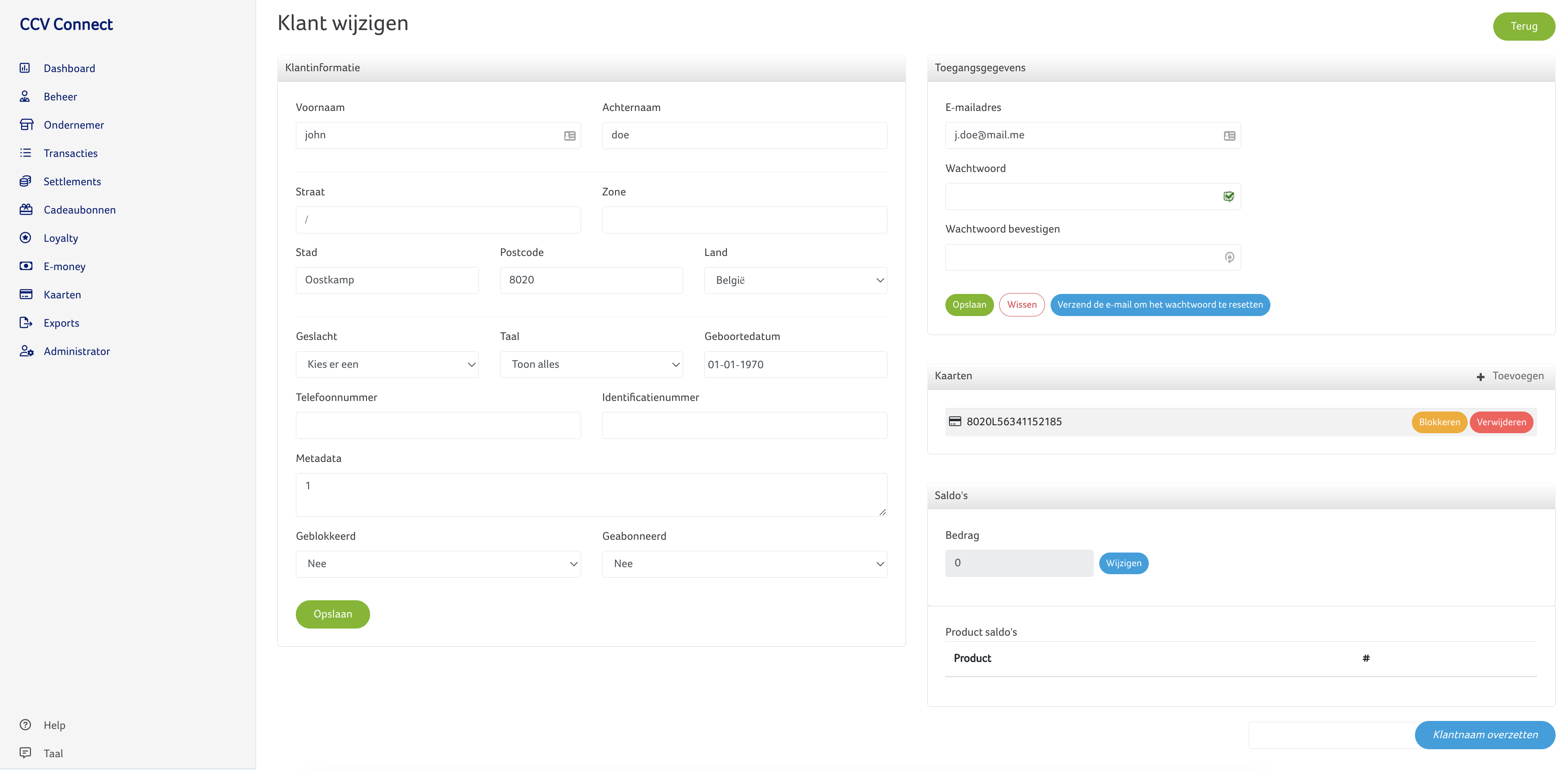This screenshot has width=1568, height=770.
Task: Click the plus icon next to Toevoegen
Action: click(x=1480, y=377)
